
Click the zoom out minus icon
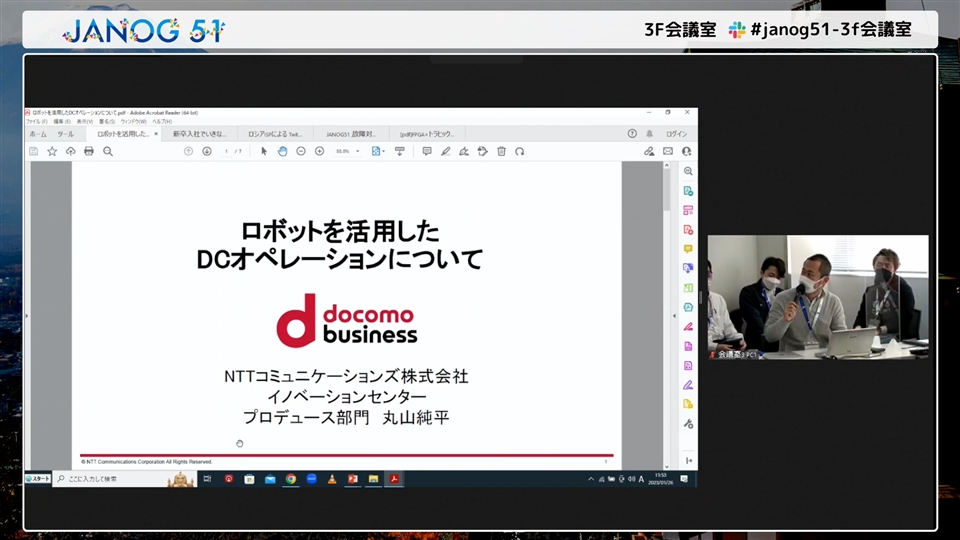[301, 151]
